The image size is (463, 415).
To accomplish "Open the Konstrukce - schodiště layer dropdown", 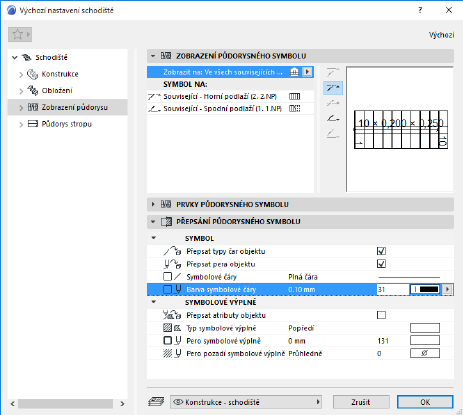I will click(x=246, y=402).
